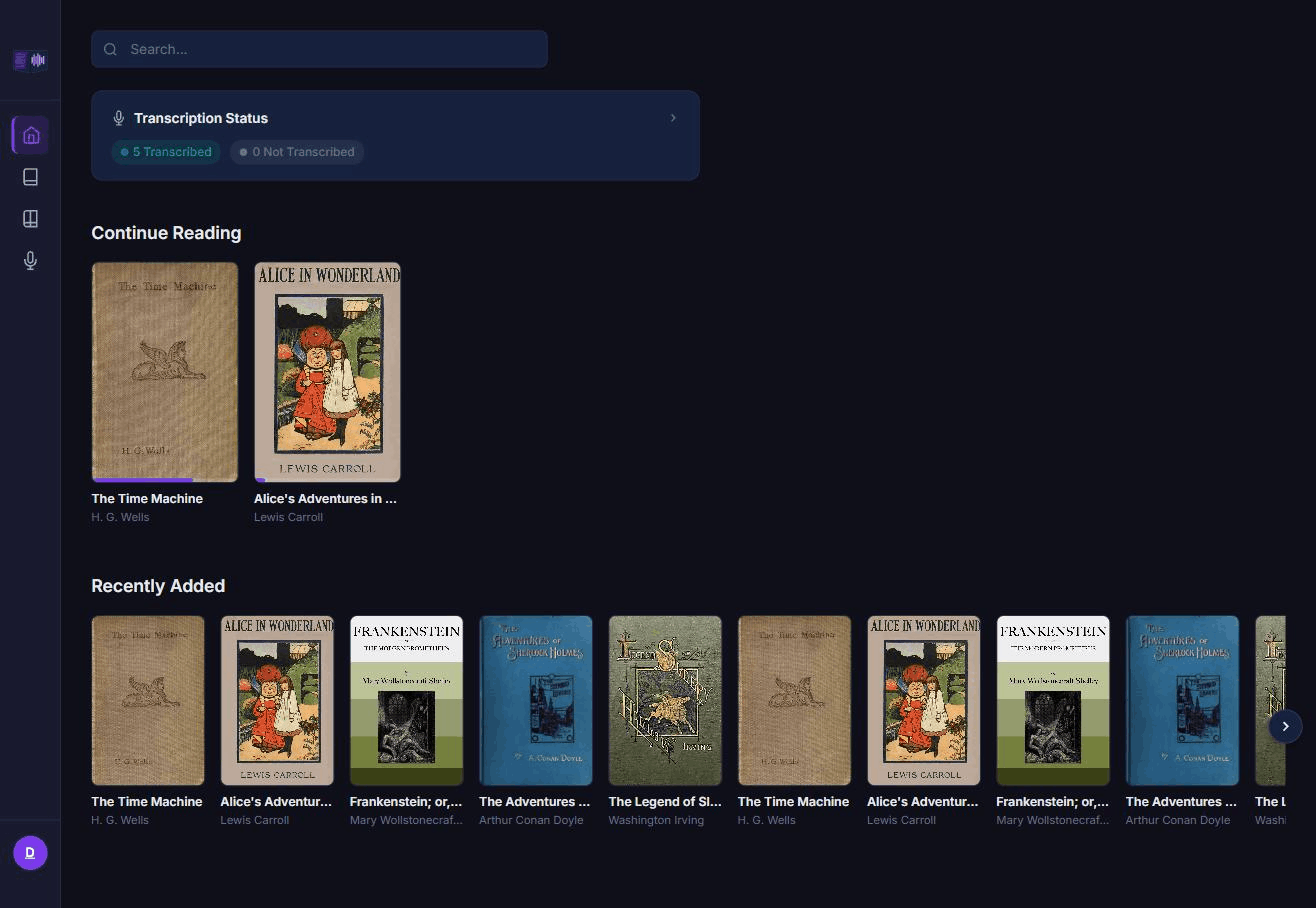Advance the Recently Added carousel with the right arrow
Image resolution: width=1316 pixels, height=908 pixels.
[1285, 726]
